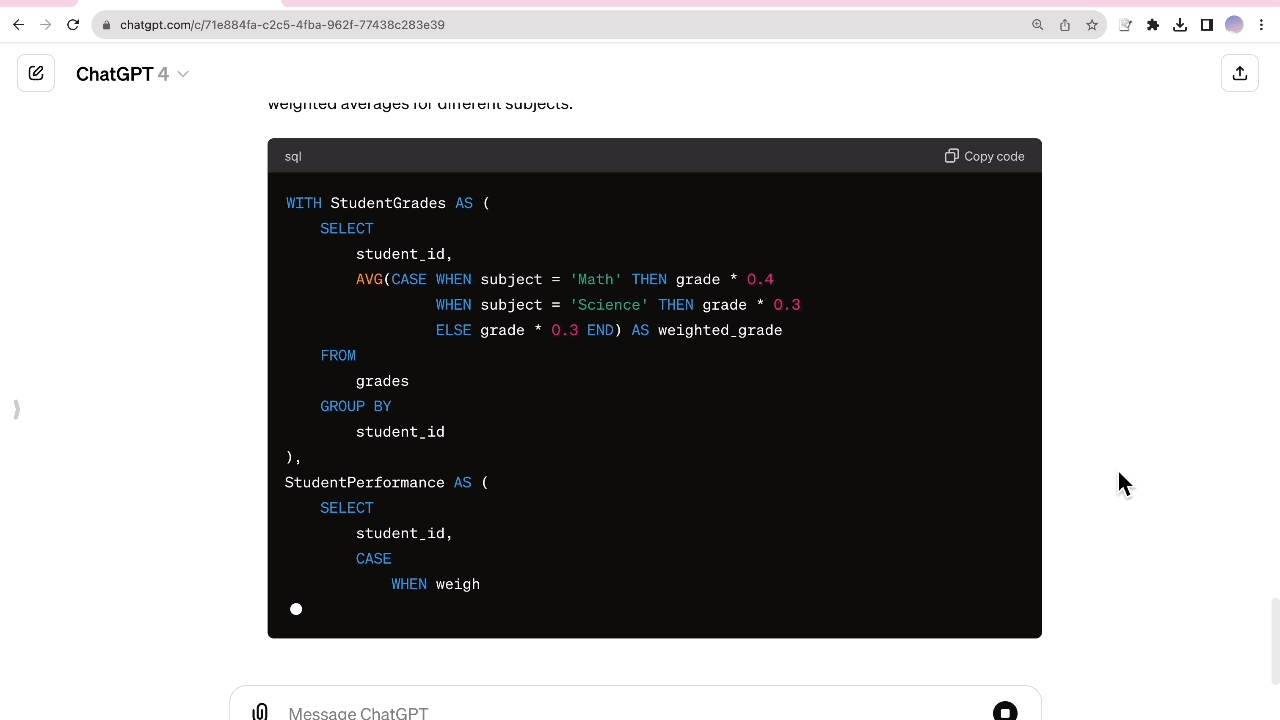Viewport: 1280px width, 720px height.
Task: Click the page vertical scrollbar
Action: [x=1274, y=641]
